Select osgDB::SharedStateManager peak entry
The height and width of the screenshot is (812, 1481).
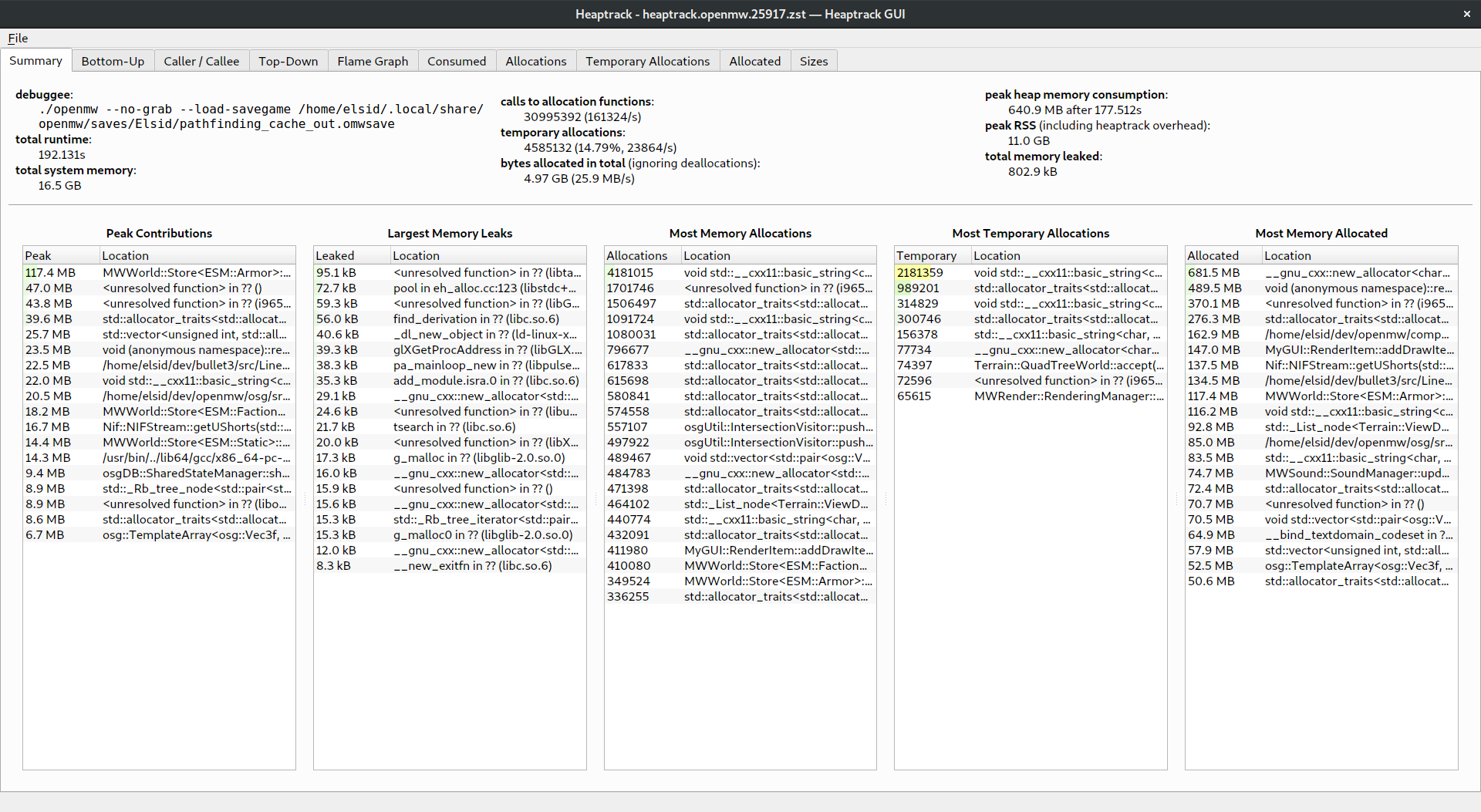coord(197,473)
